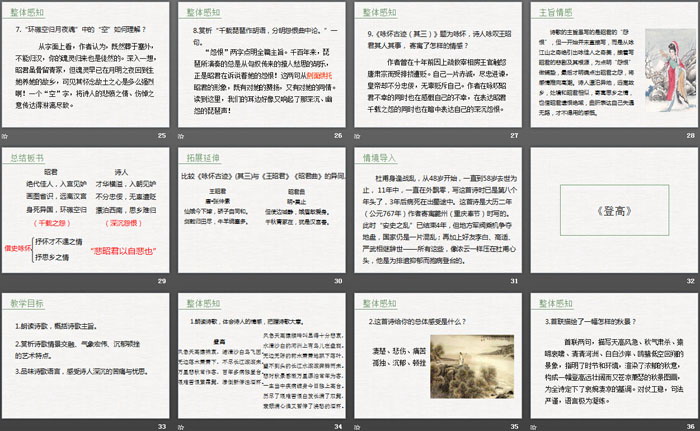700x431 pixels.
Task: Click the animation star icon under slide 25
Action: tap(5, 136)
